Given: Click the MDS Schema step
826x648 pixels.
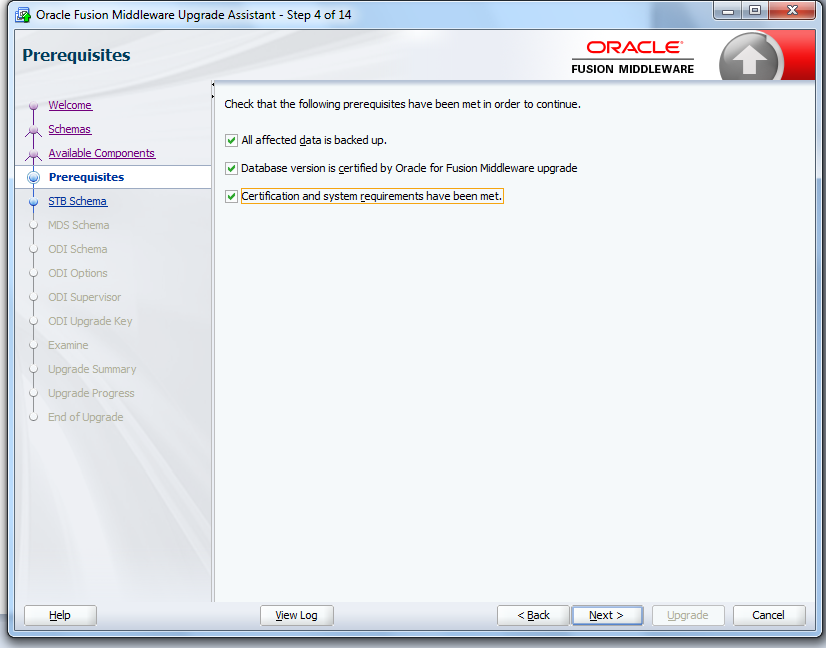Looking at the screenshot, I should tap(78, 225).
